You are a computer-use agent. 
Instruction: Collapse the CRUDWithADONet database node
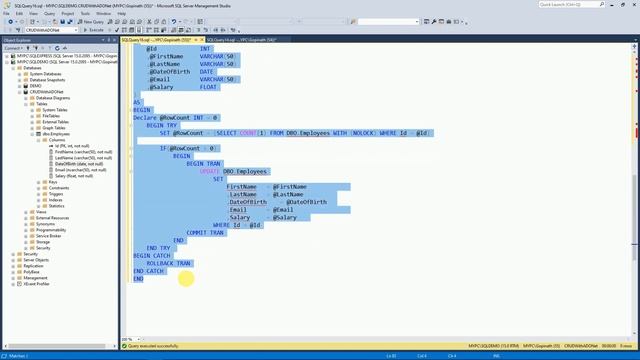point(19,92)
